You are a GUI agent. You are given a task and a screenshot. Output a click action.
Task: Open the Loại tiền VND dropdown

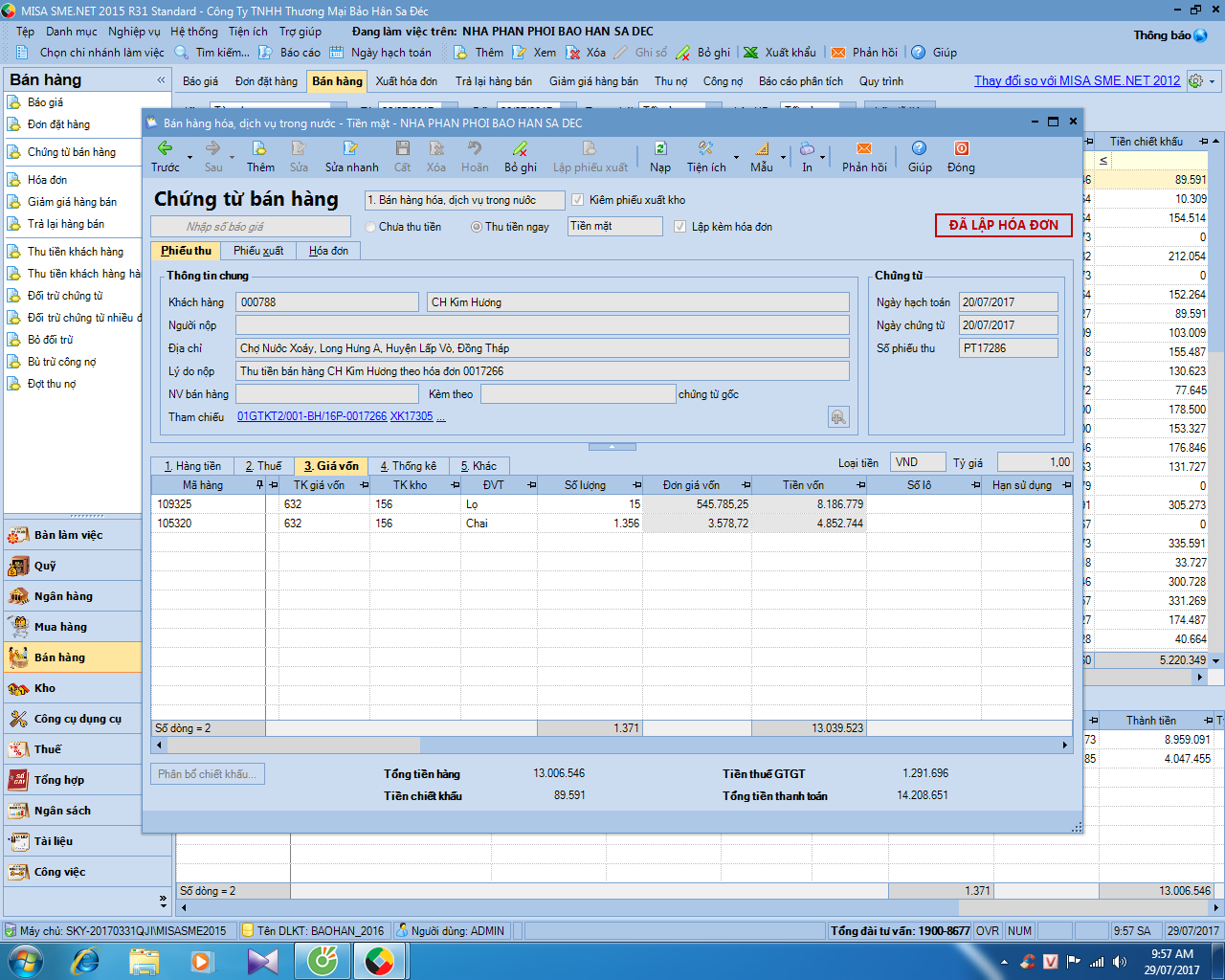point(918,462)
